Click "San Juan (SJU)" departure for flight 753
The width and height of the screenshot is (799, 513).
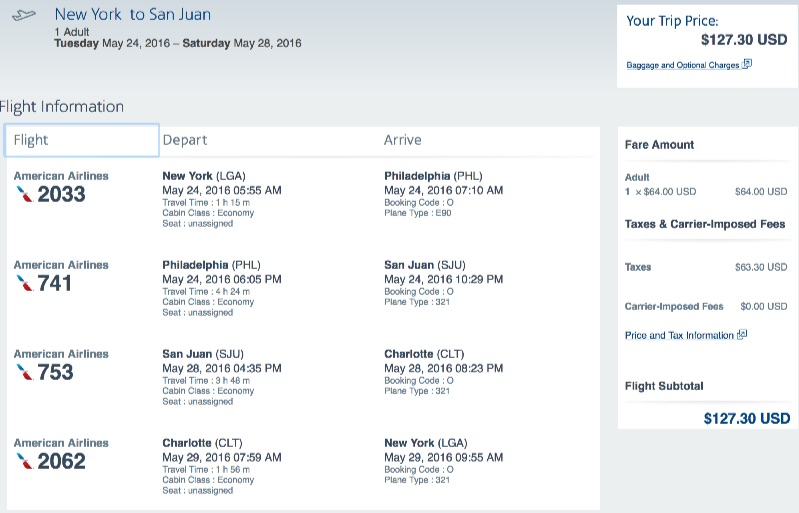(x=203, y=355)
